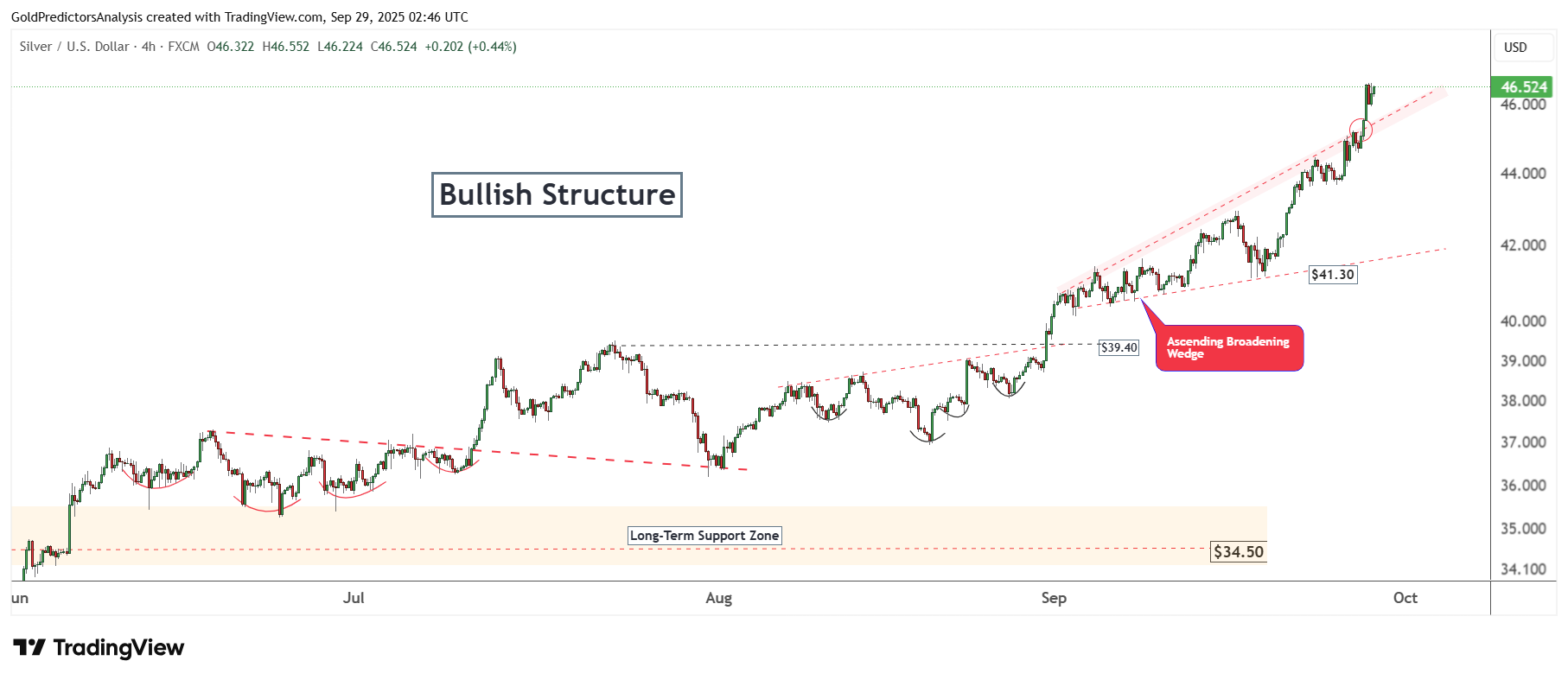Click the GoldPredictorsAnalysis attribution header text
Viewport: 1568px width, 680px height.
pos(239,17)
